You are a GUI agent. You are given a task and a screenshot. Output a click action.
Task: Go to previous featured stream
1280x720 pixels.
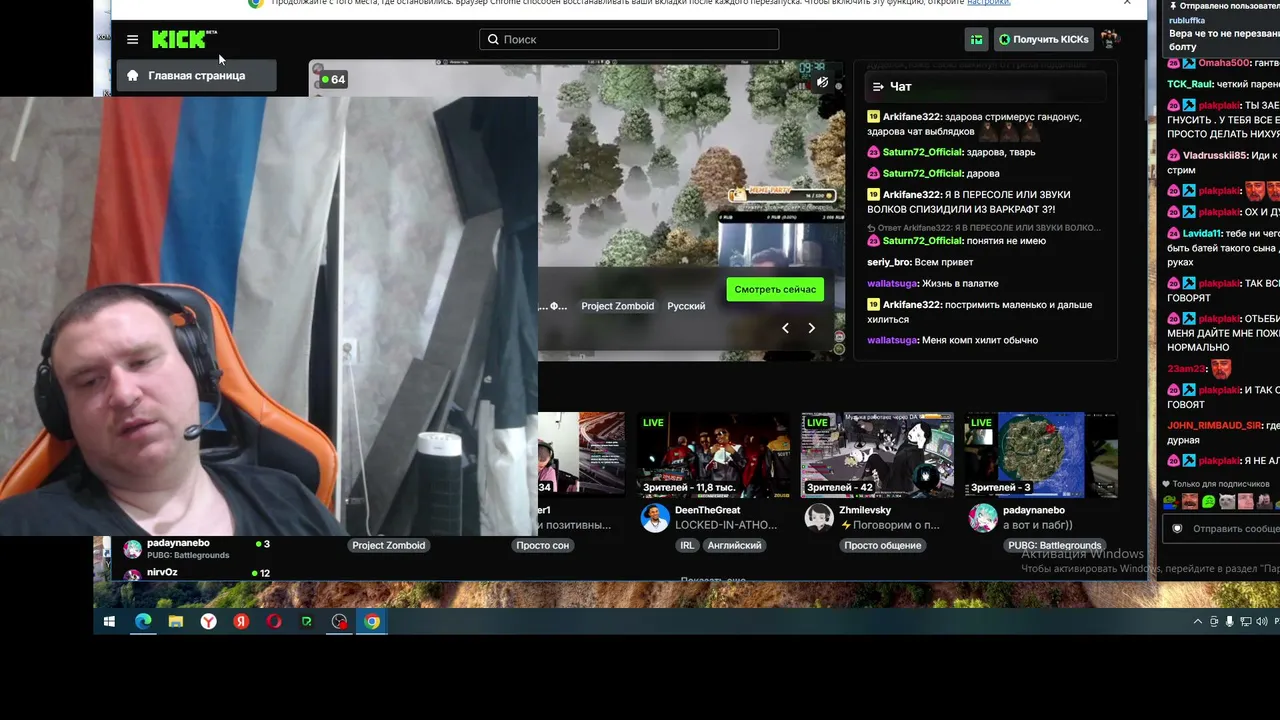(785, 328)
